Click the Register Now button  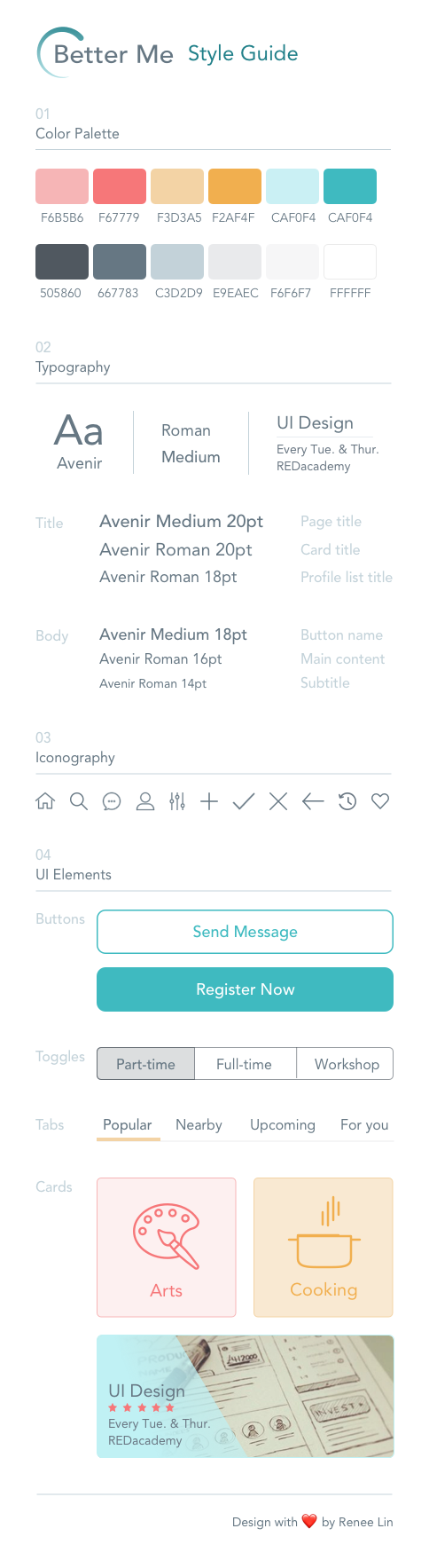245,989
